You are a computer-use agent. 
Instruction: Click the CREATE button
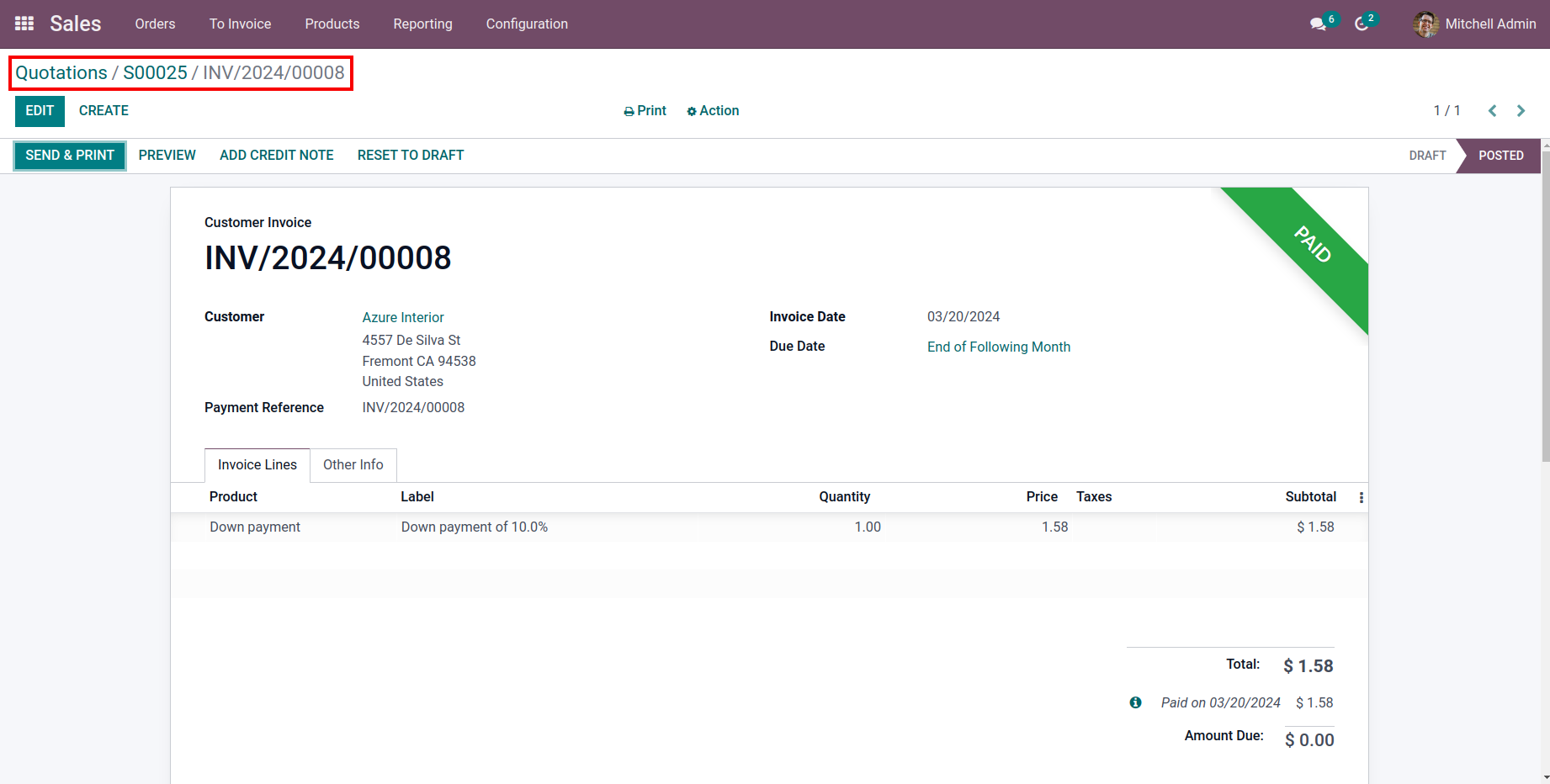coord(104,111)
